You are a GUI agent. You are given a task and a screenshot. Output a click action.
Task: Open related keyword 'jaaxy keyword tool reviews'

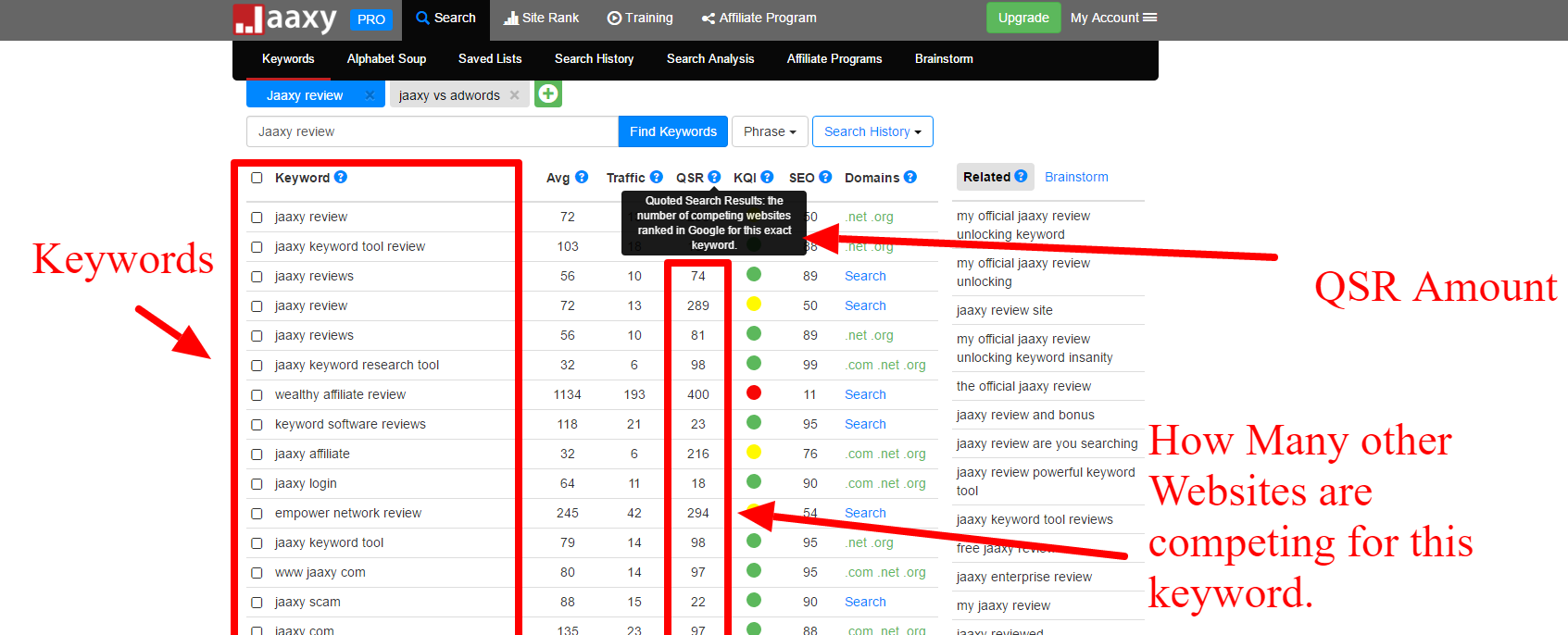[x=1035, y=519]
